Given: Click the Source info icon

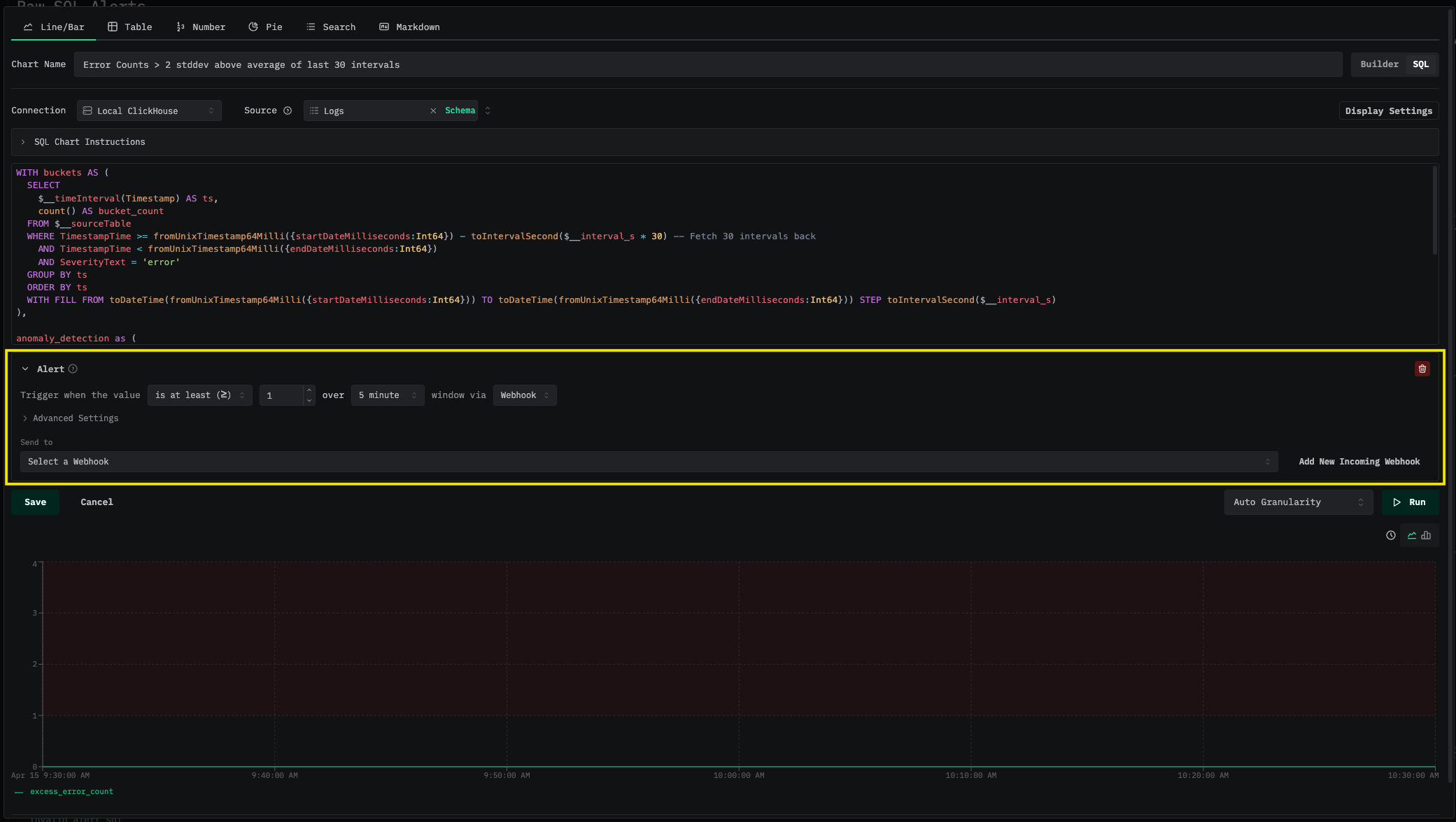Looking at the screenshot, I should 288,111.
